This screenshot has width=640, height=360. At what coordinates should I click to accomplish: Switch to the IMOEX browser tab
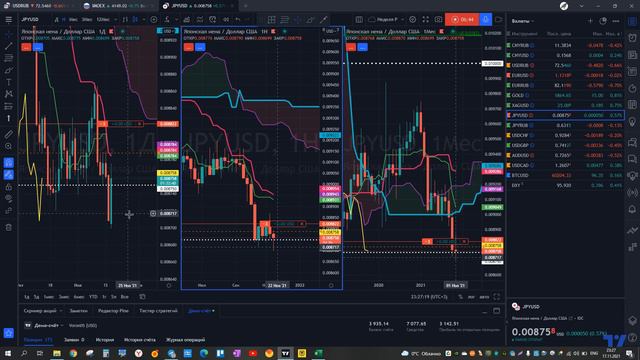coord(118,6)
